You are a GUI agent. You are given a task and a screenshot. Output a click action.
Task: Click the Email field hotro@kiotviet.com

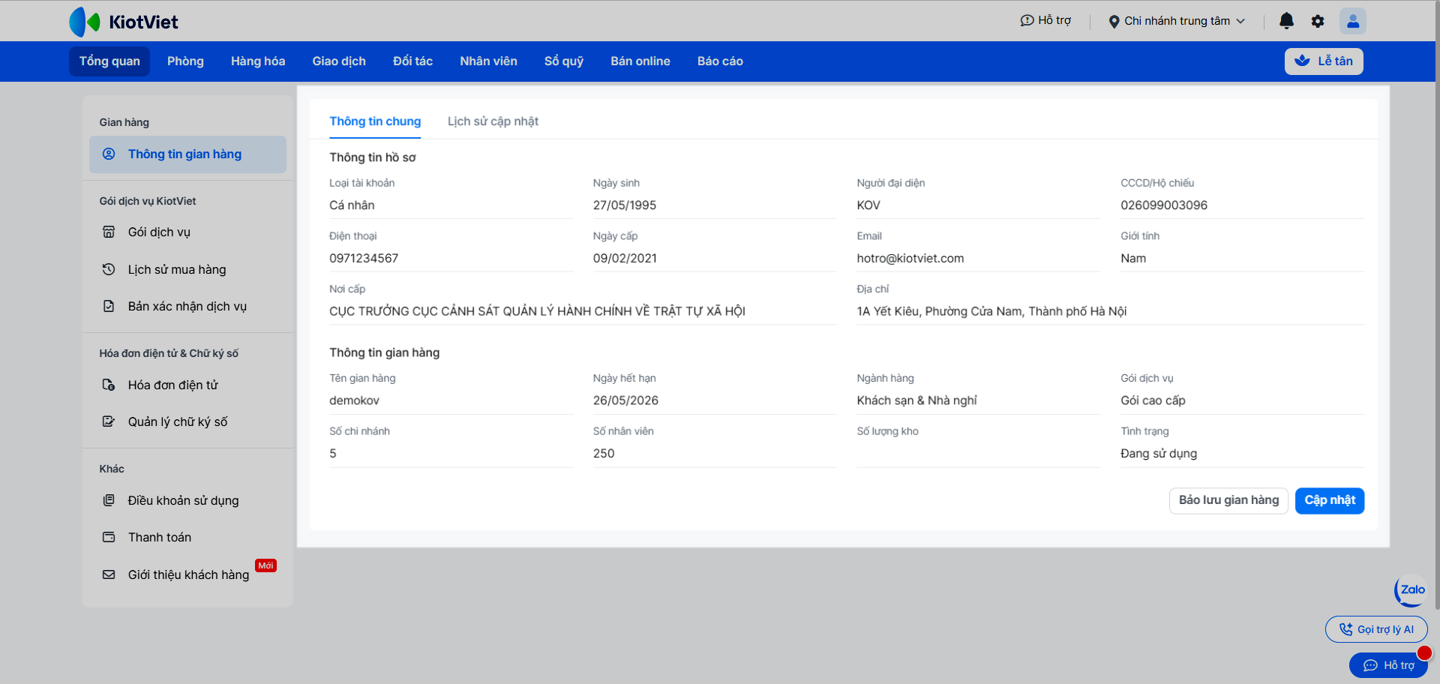[910, 258]
